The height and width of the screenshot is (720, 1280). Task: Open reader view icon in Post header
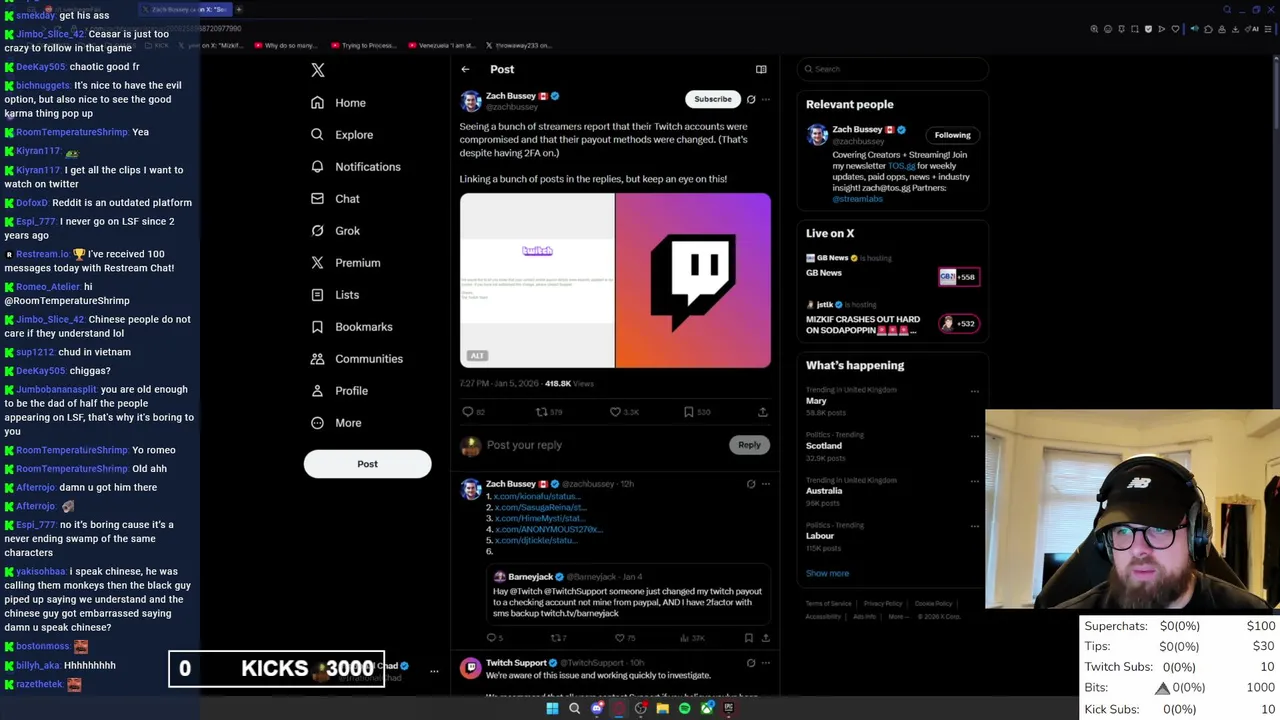tap(761, 70)
